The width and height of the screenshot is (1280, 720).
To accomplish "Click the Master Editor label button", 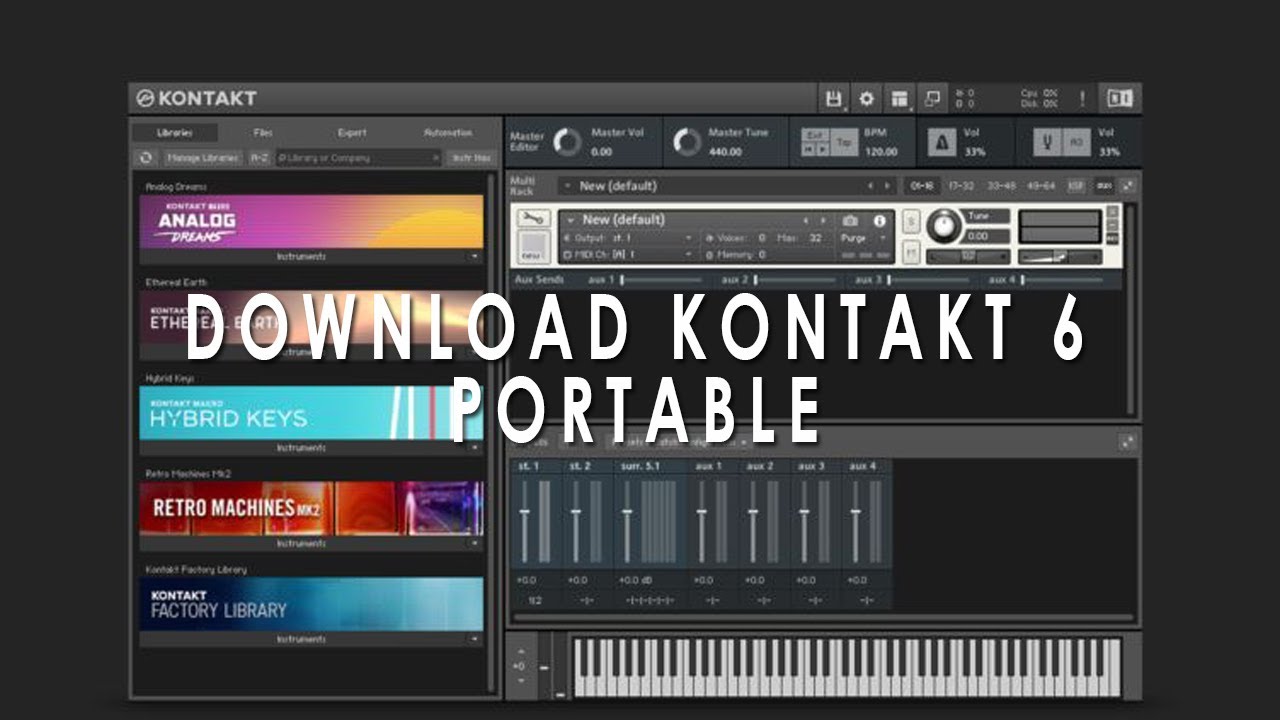I will (x=527, y=142).
